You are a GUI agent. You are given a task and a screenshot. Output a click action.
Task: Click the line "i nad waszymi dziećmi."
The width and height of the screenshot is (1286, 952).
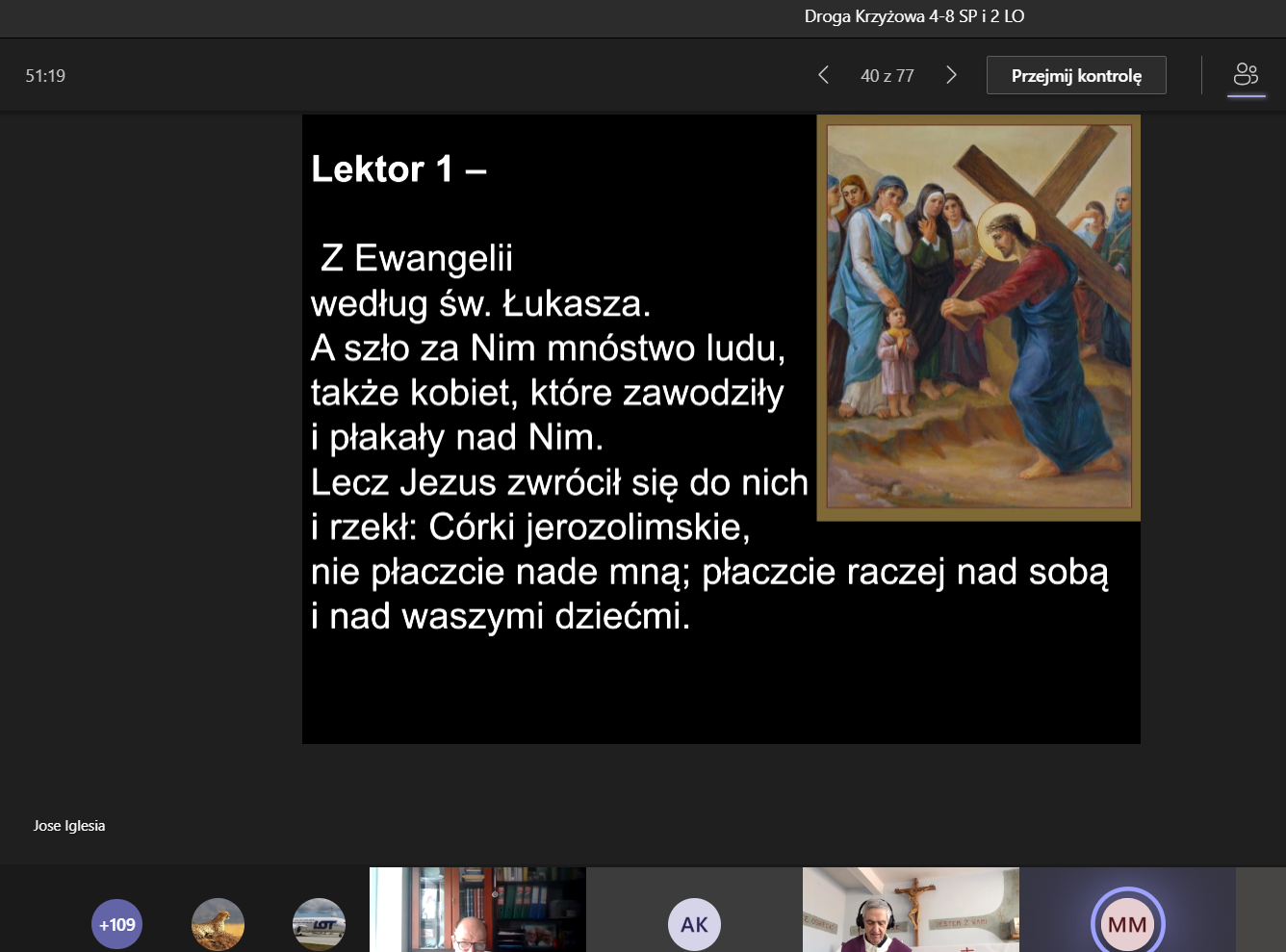(501, 616)
